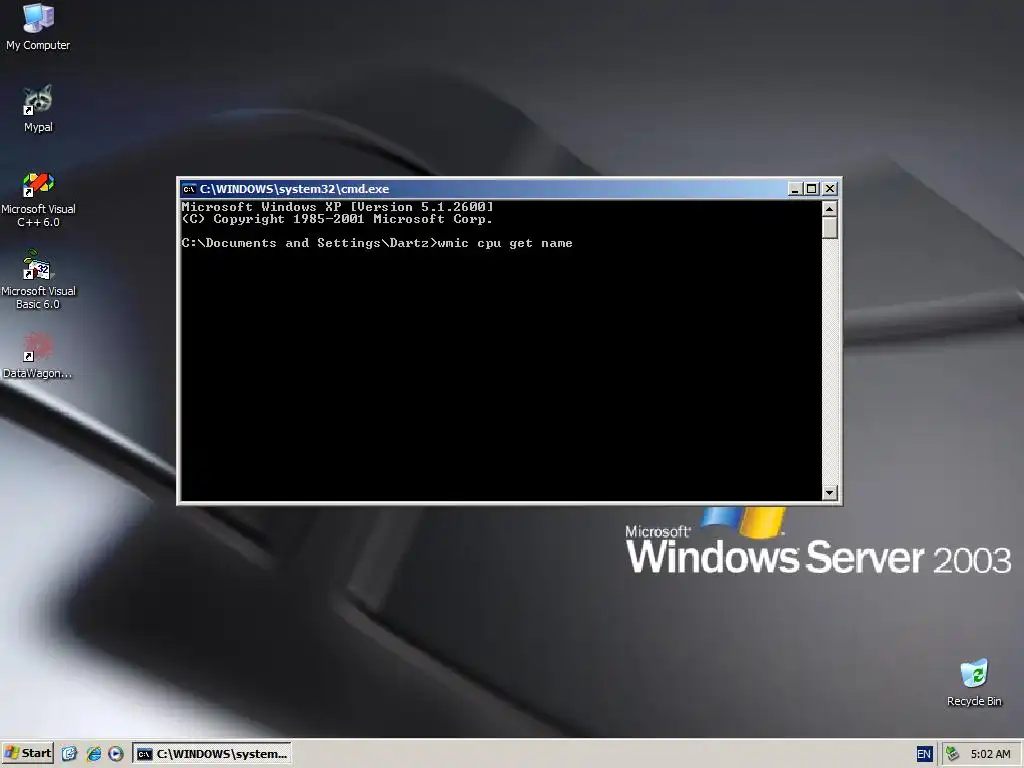Open the My Computer desktop icon

click(38, 27)
